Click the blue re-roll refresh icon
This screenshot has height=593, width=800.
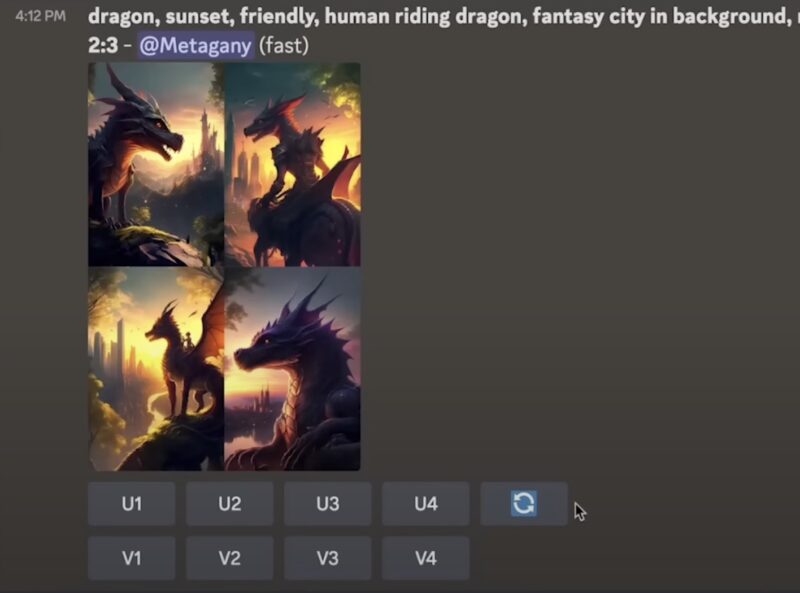pos(523,504)
